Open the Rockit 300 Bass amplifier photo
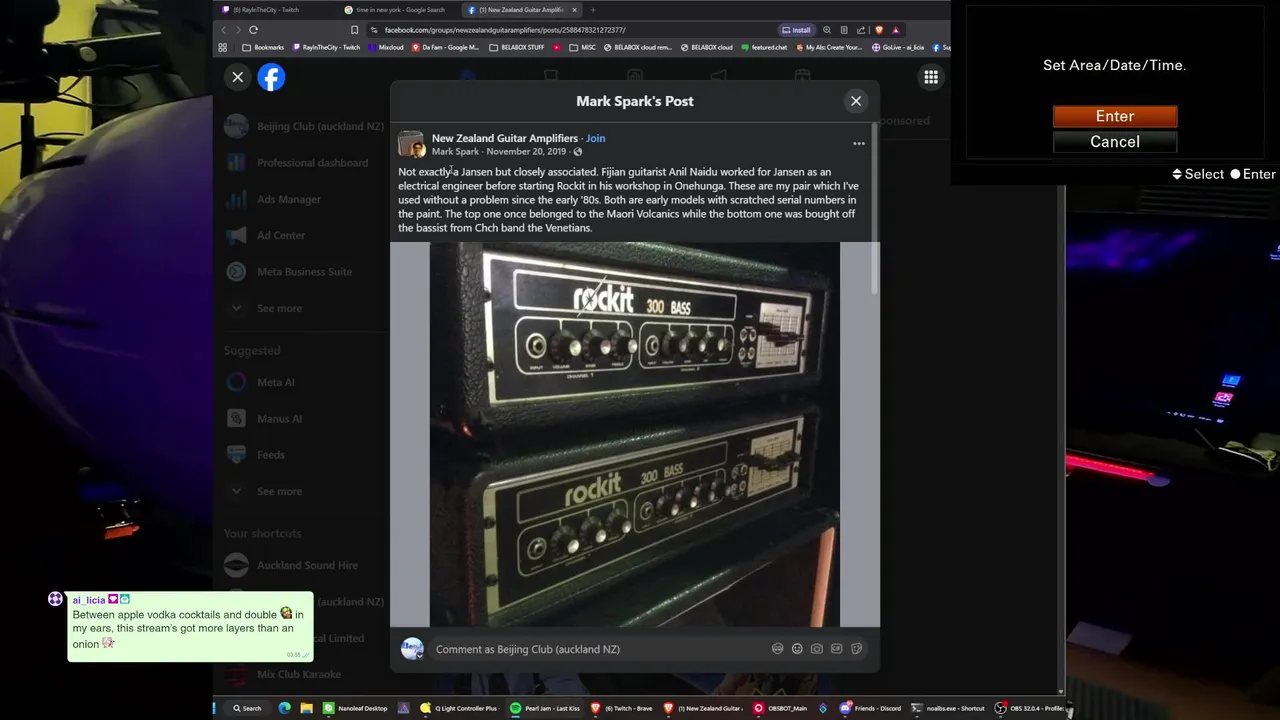Viewport: 1280px width, 720px height. point(635,434)
